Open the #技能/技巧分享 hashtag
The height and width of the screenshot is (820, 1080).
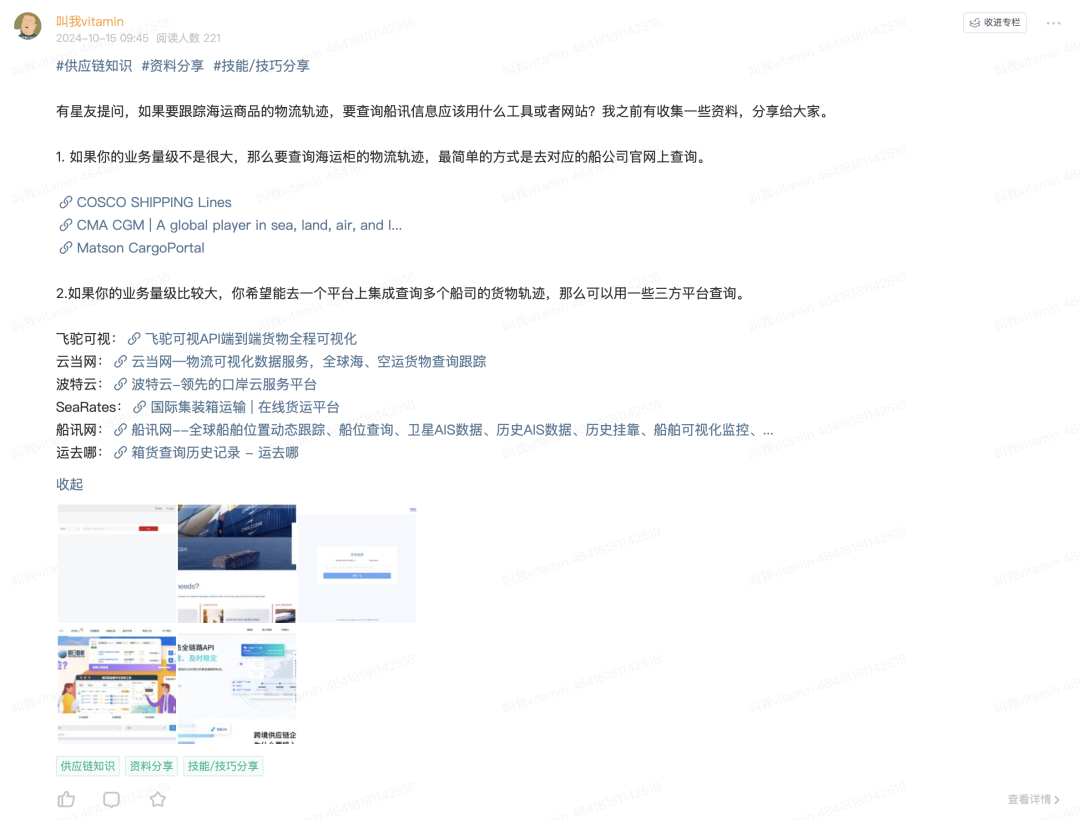point(261,65)
